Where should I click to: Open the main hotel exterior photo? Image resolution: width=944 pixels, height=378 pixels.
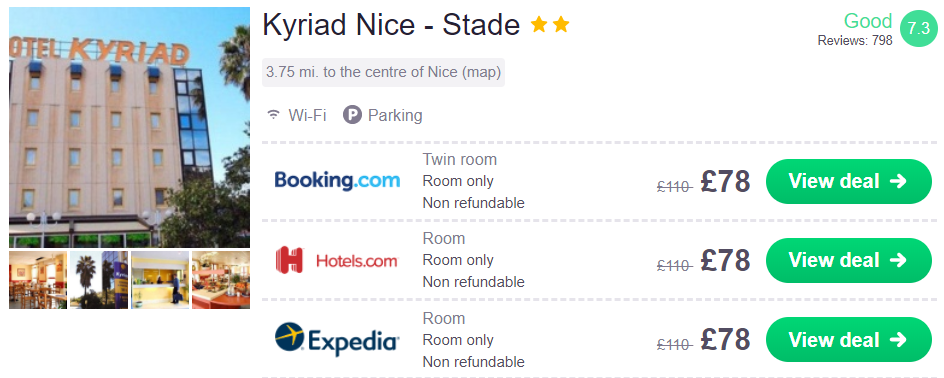(x=129, y=128)
